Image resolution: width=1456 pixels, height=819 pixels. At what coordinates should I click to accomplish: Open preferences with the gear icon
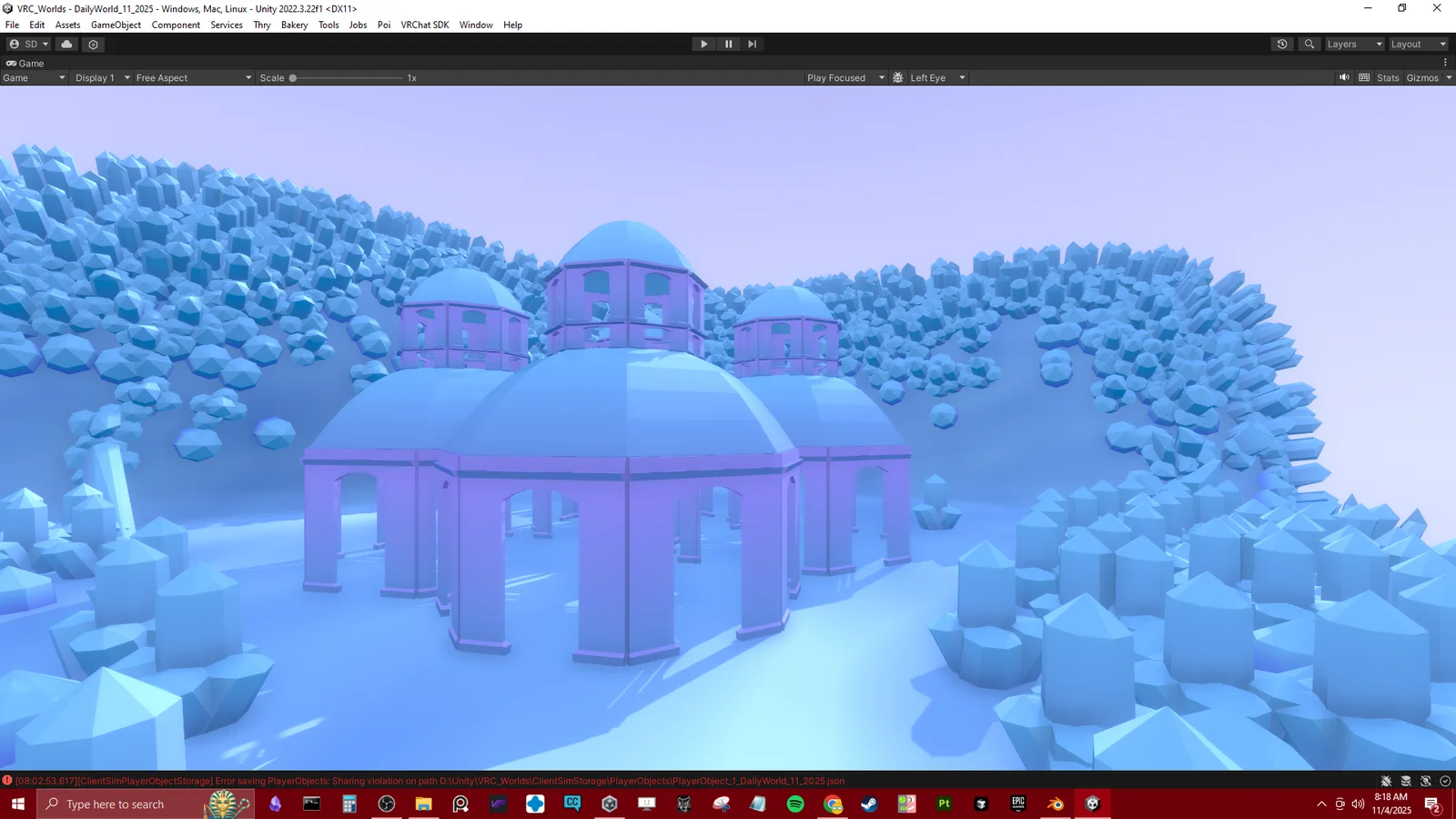(x=93, y=44)
